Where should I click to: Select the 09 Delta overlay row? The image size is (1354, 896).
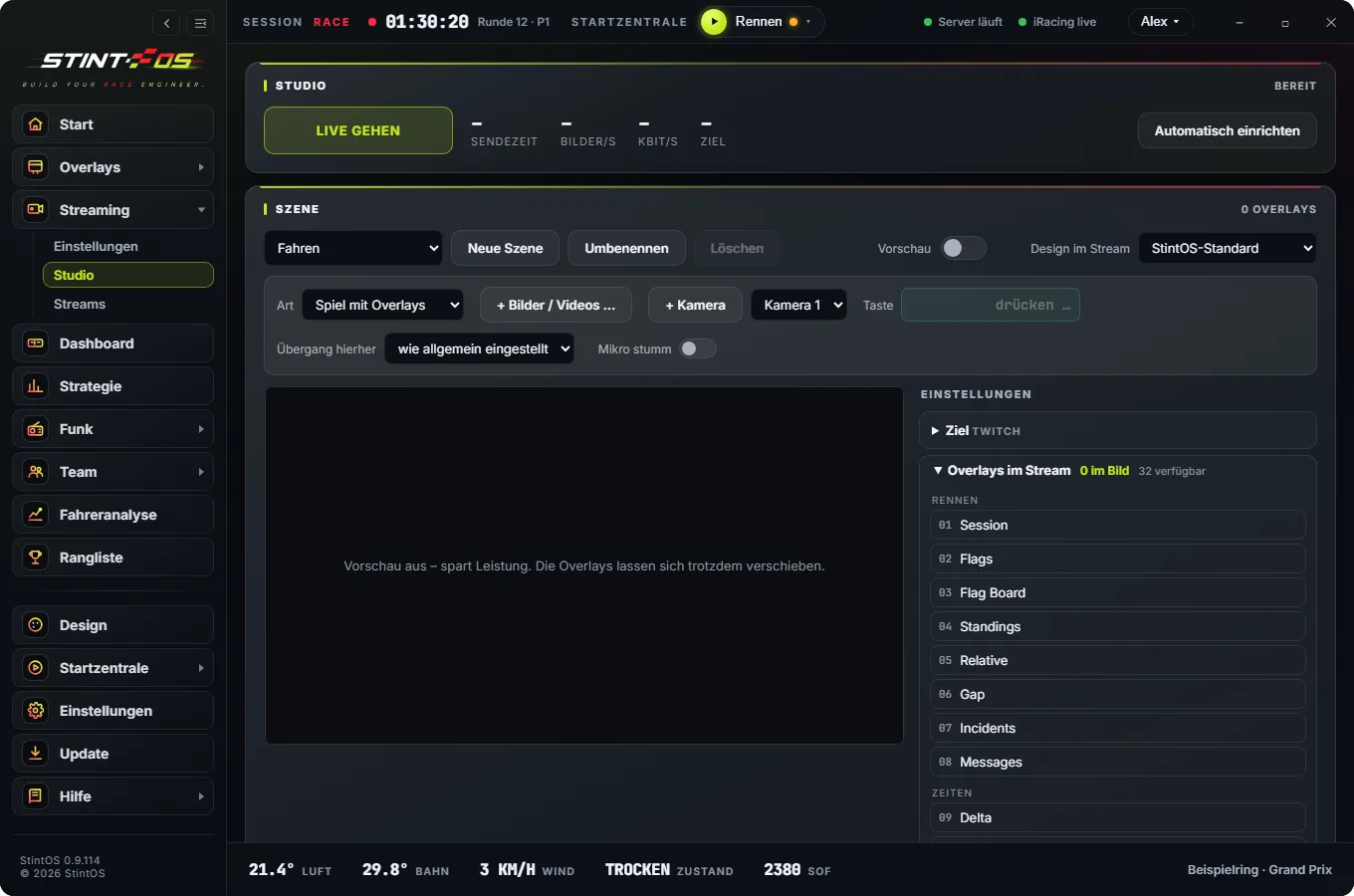tap(1118, 817)
